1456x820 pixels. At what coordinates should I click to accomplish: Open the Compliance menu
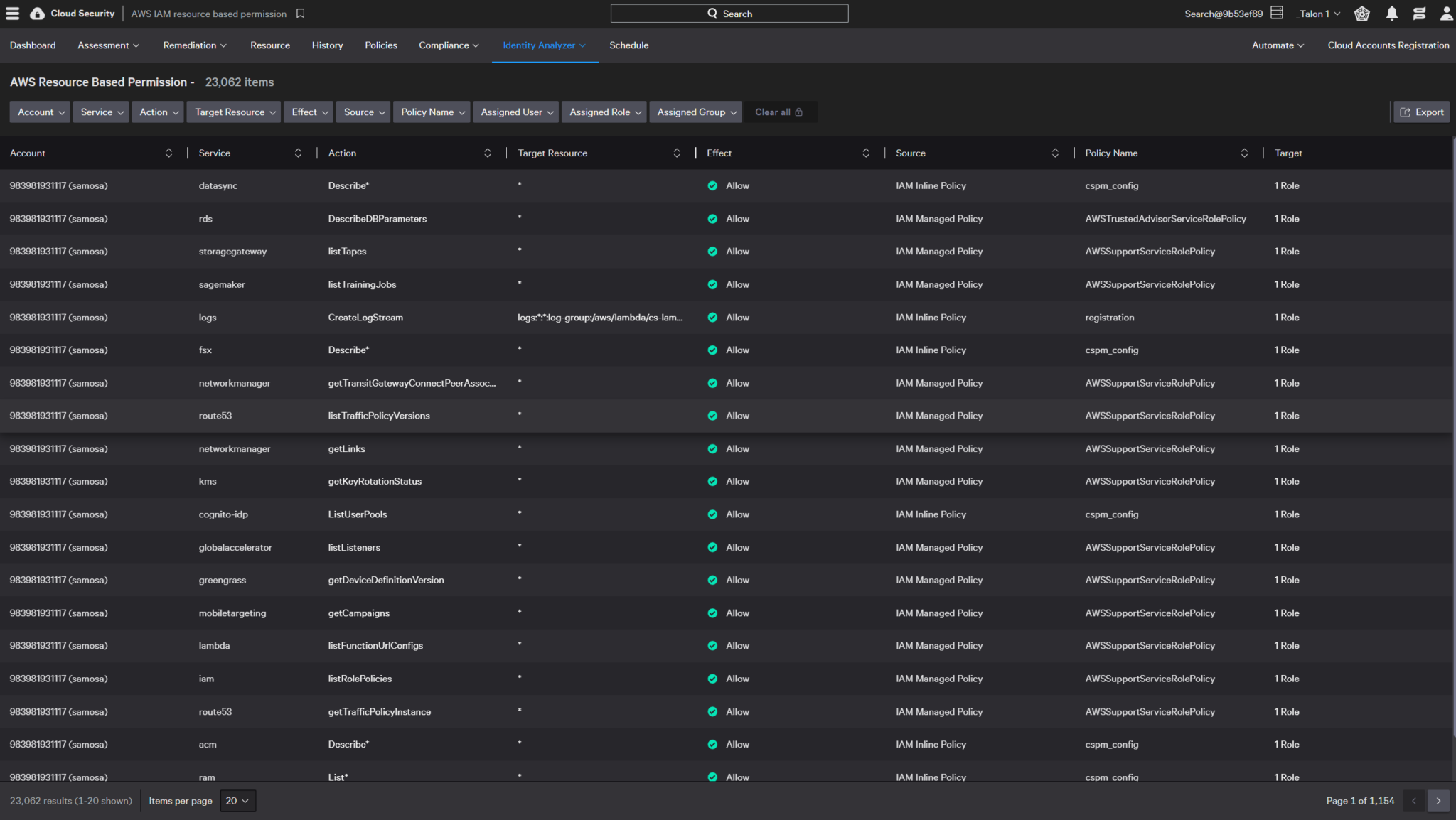449,45
